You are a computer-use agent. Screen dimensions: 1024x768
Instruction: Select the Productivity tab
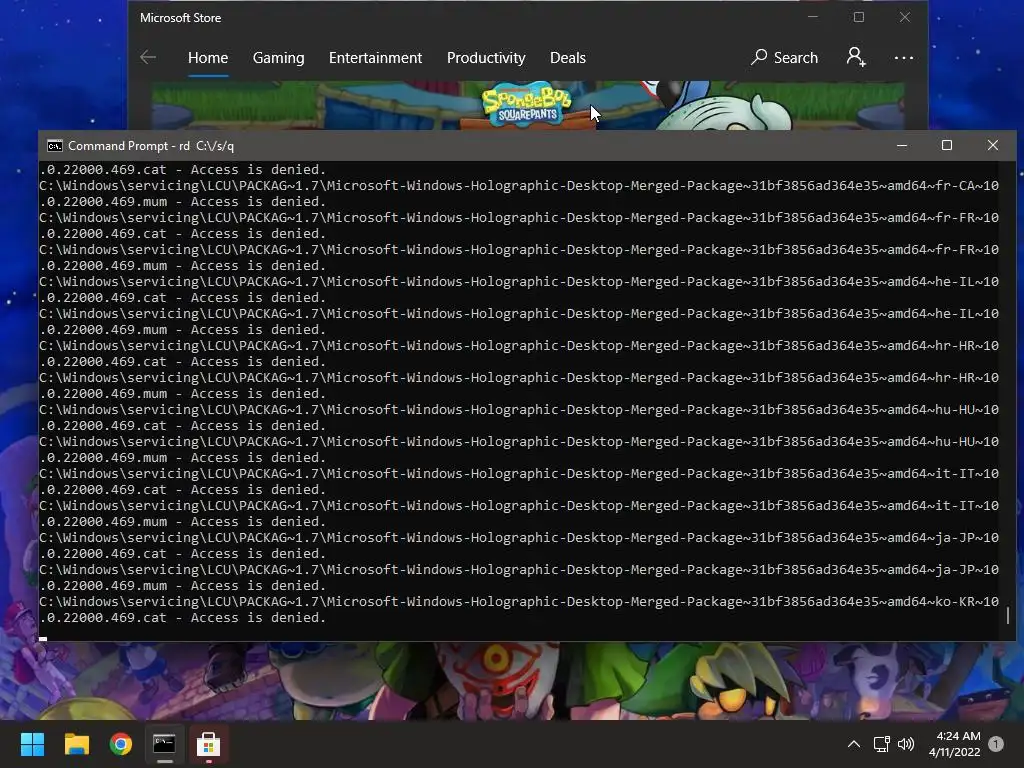486,57
